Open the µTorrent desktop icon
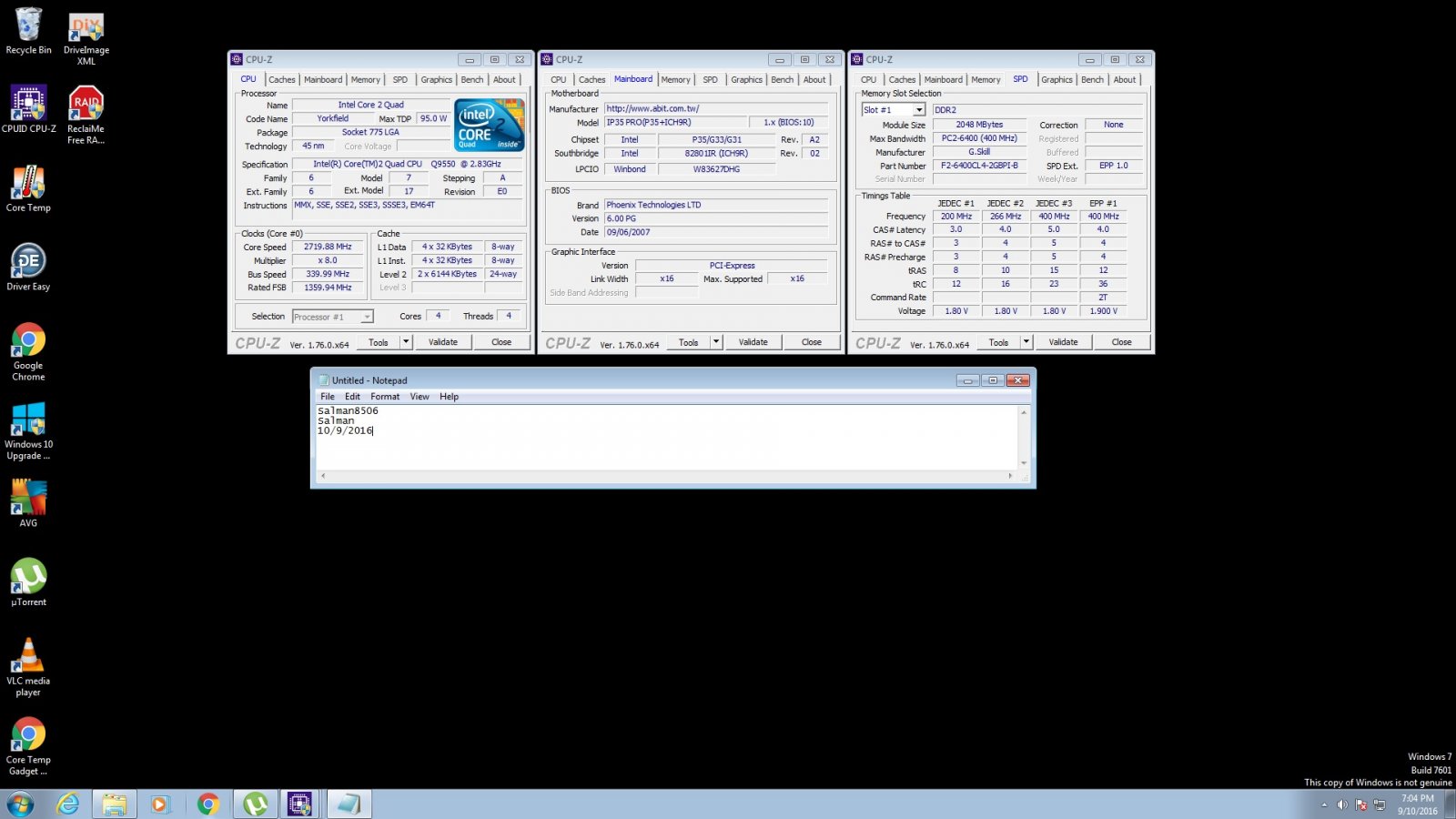 pyautogui.click(x=28, y=582)
